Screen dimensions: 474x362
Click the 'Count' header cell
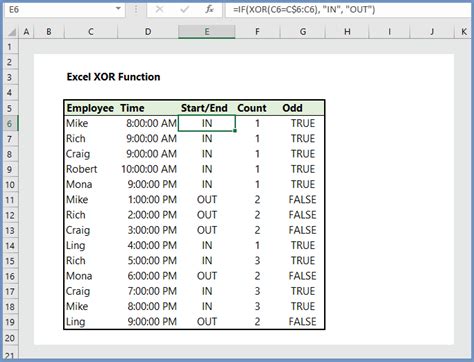tap(257, 108)
